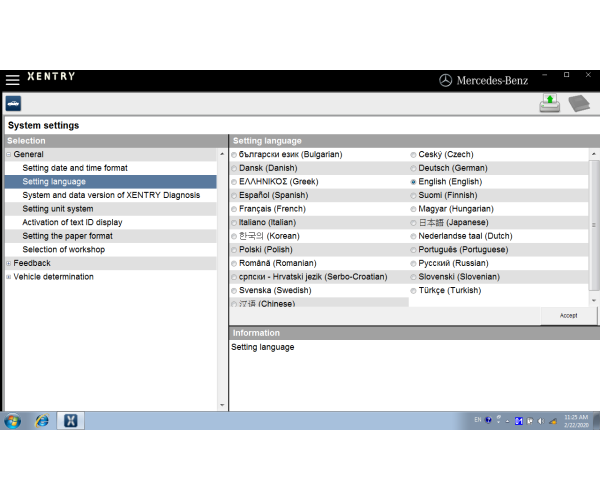The width and height of the screenshot is (600, 500).
Task: Select the Chinese language radio button
Action: click(x=234, y=304)
